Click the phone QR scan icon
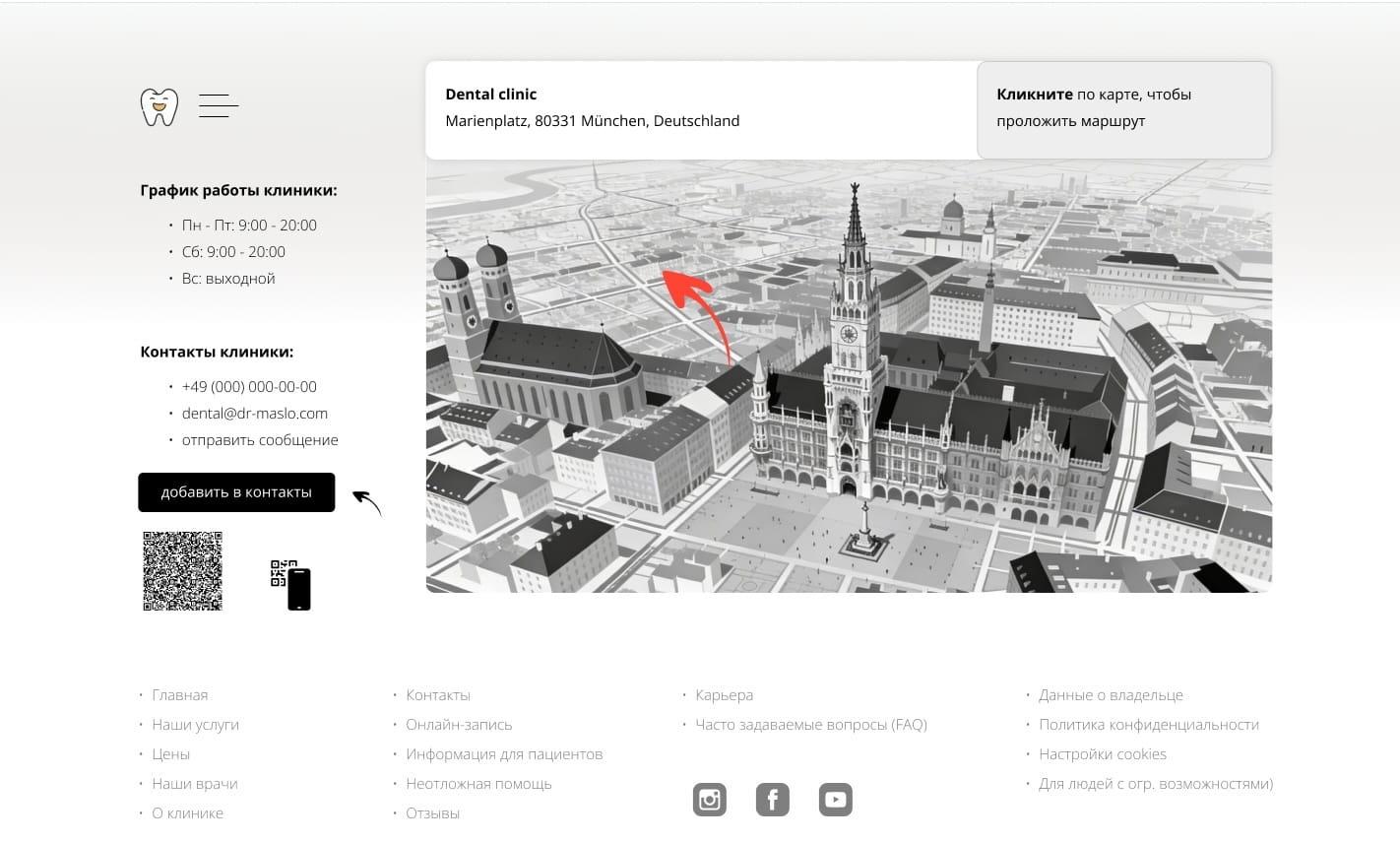Screen dimensions: 1400x842 (290, 585)
